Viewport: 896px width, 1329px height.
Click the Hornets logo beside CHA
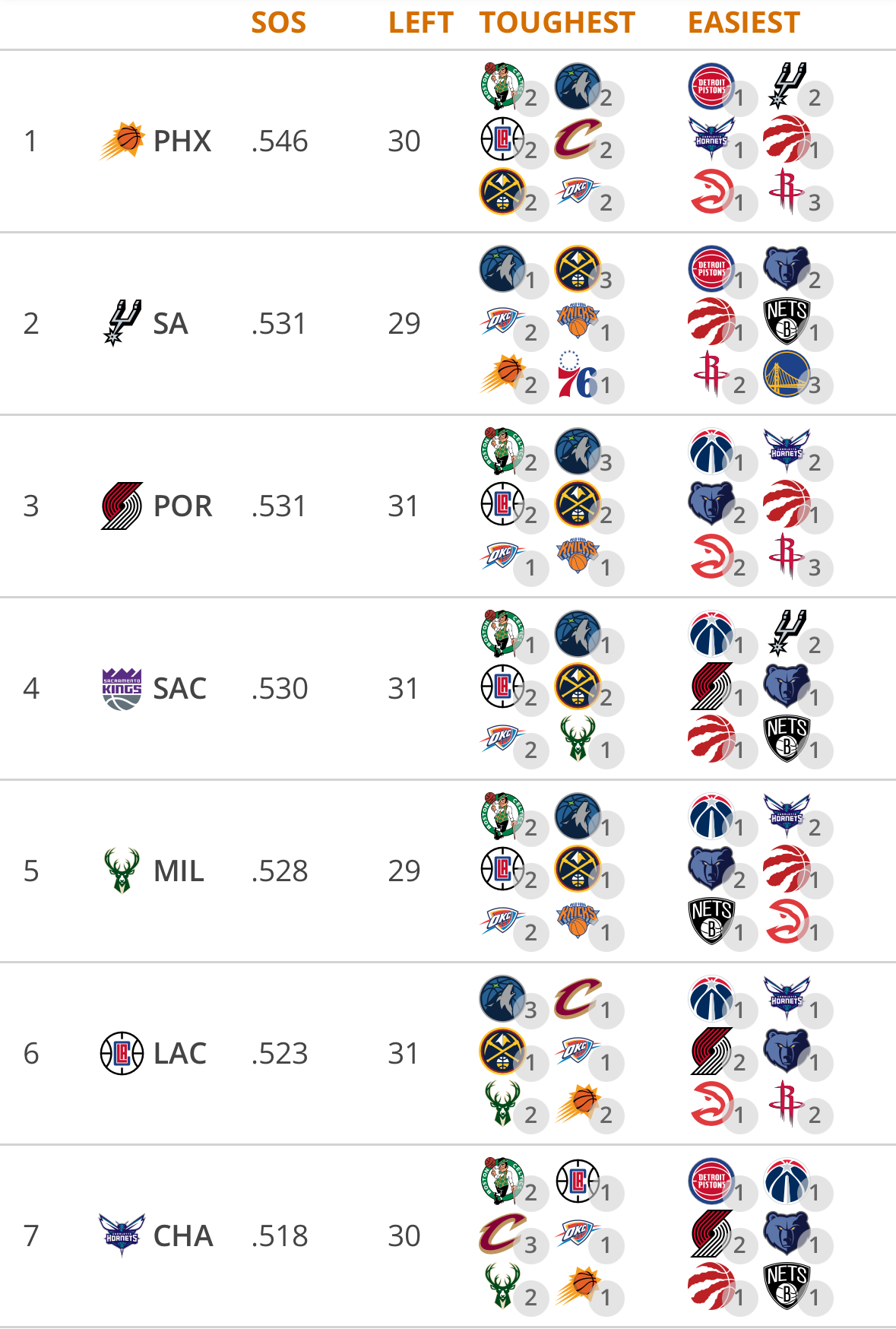(122, 1235)
